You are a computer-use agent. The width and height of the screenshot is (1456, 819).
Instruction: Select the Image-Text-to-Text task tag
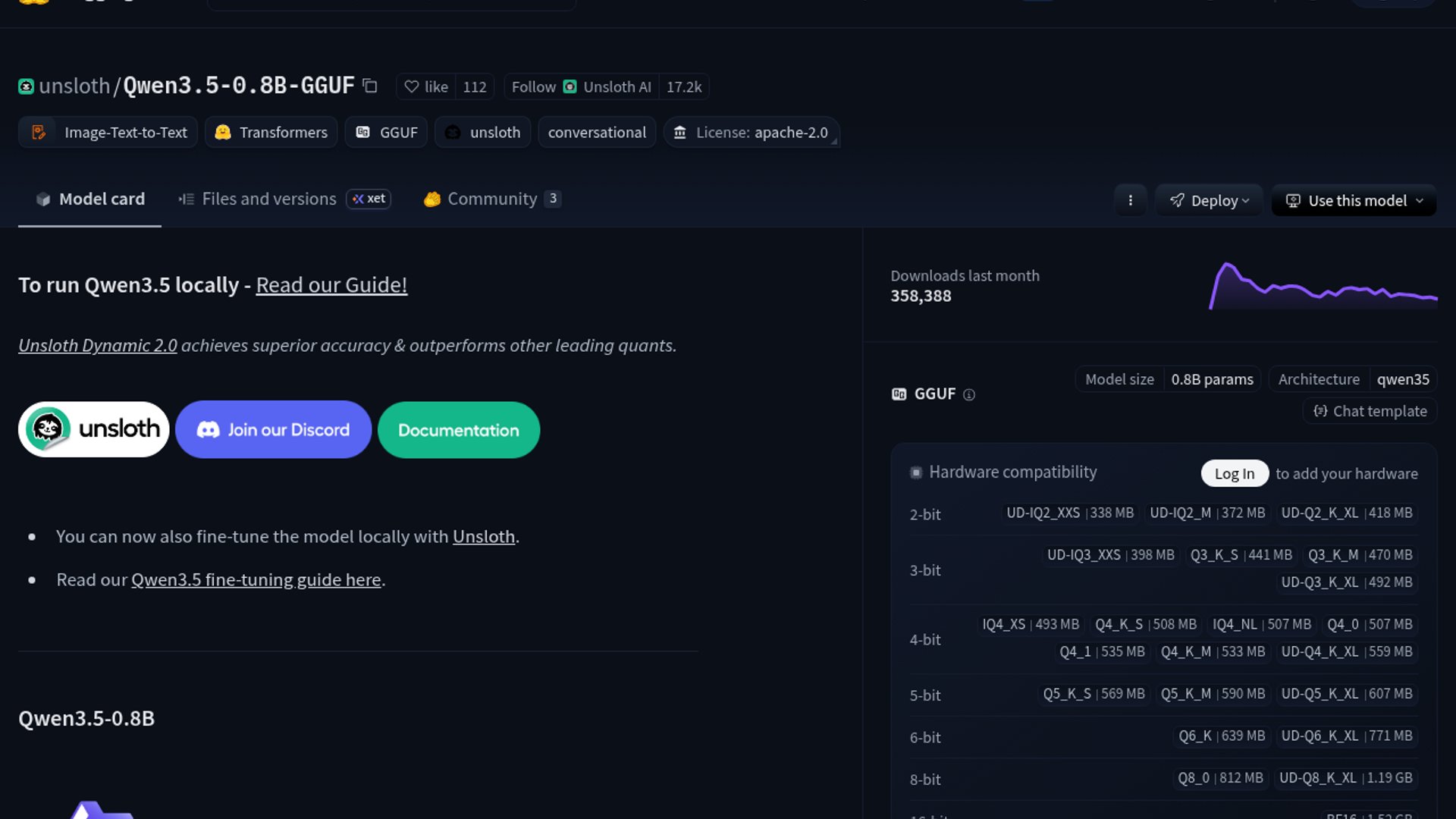108,132
